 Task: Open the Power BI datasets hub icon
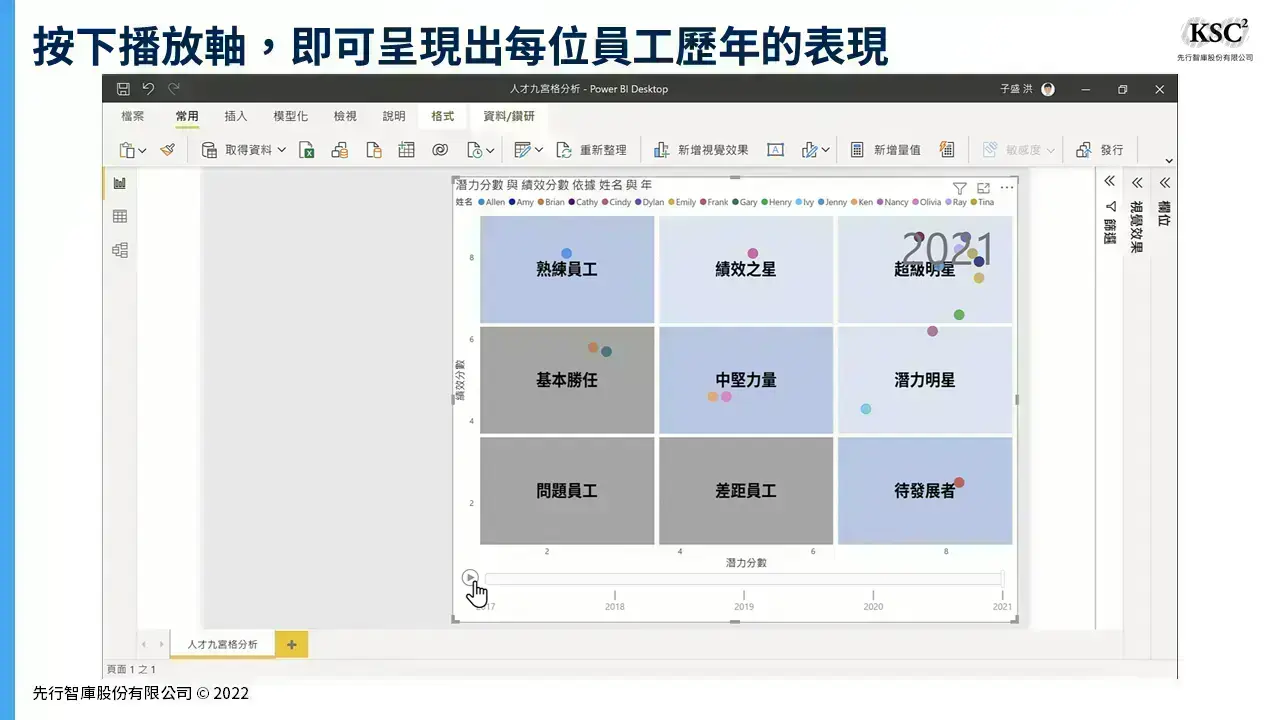point(340,150)
